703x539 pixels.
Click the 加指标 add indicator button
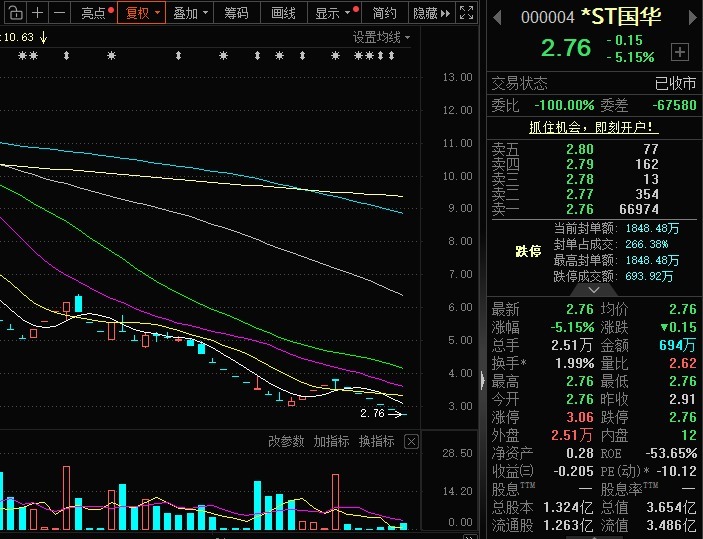tap(331, 441)
